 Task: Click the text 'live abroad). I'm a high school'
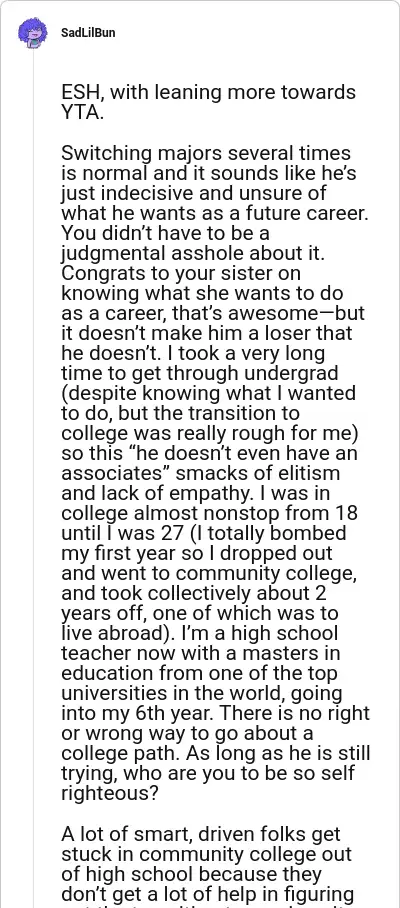200,633
